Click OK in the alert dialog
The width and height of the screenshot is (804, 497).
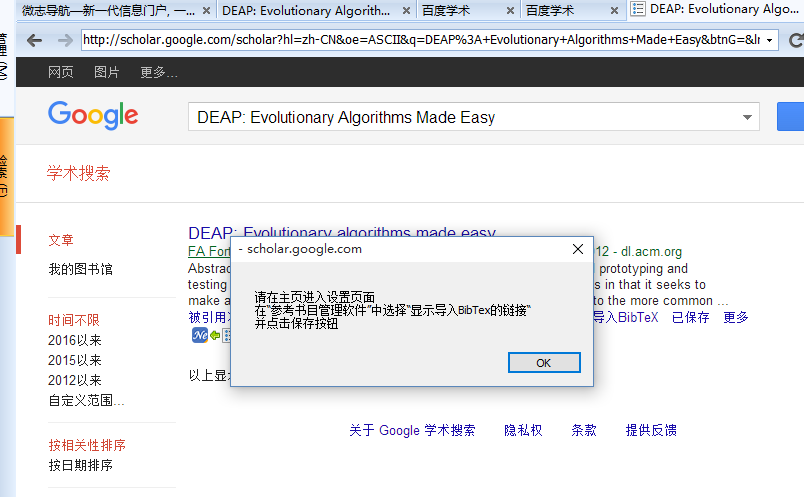point(544,363)
